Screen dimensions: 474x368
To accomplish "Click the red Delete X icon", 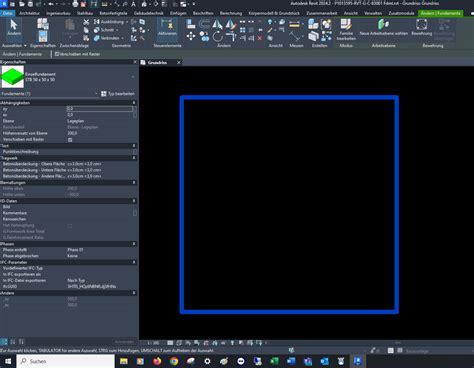I will tap(260, 38).
